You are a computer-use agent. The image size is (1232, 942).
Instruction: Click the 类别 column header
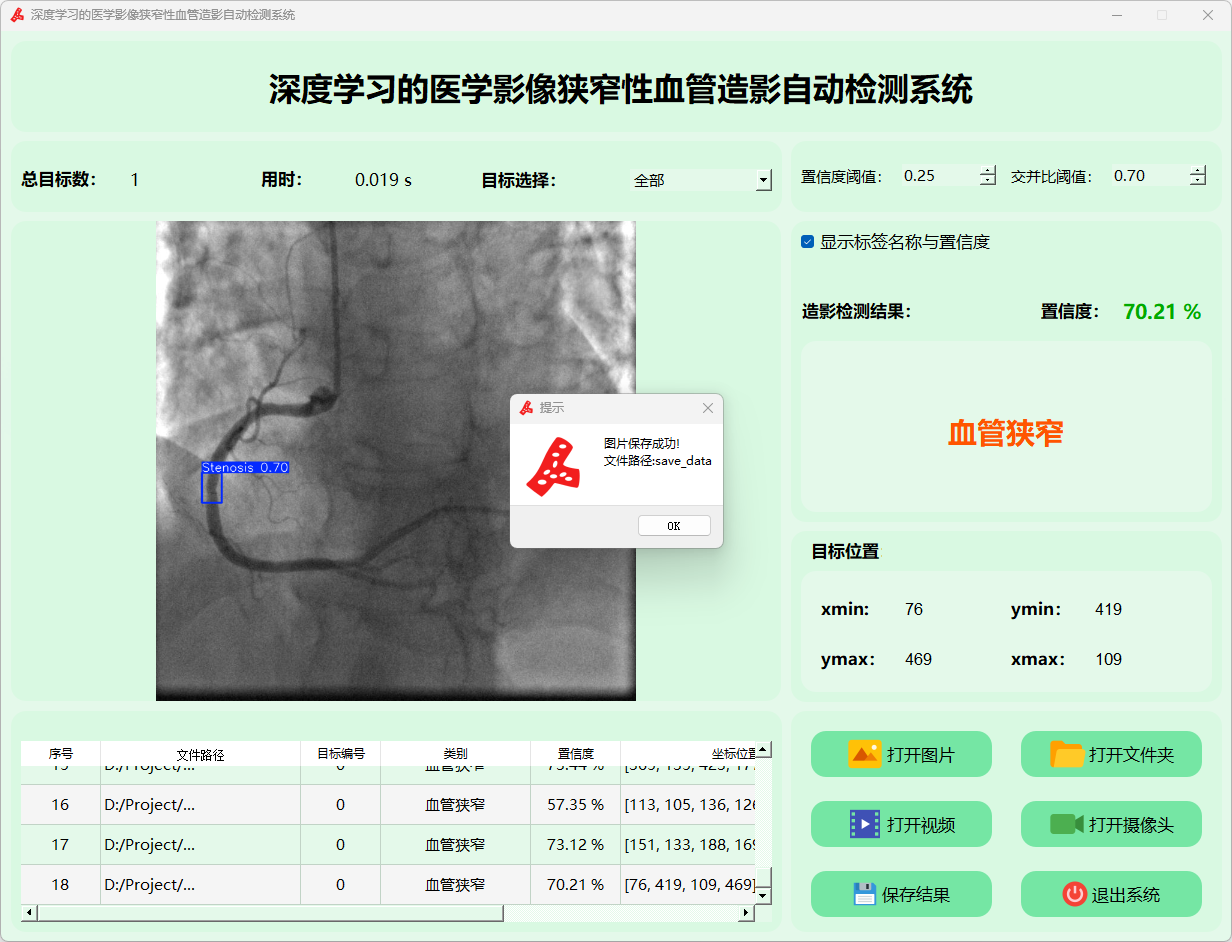pyautogui.click(x=455, y=754)
